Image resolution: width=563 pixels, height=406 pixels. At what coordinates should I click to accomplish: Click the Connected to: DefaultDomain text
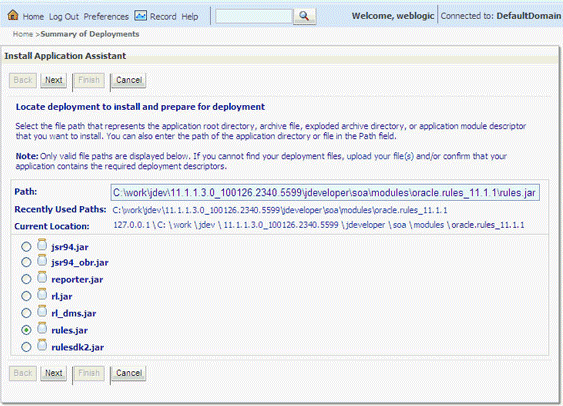501,16
